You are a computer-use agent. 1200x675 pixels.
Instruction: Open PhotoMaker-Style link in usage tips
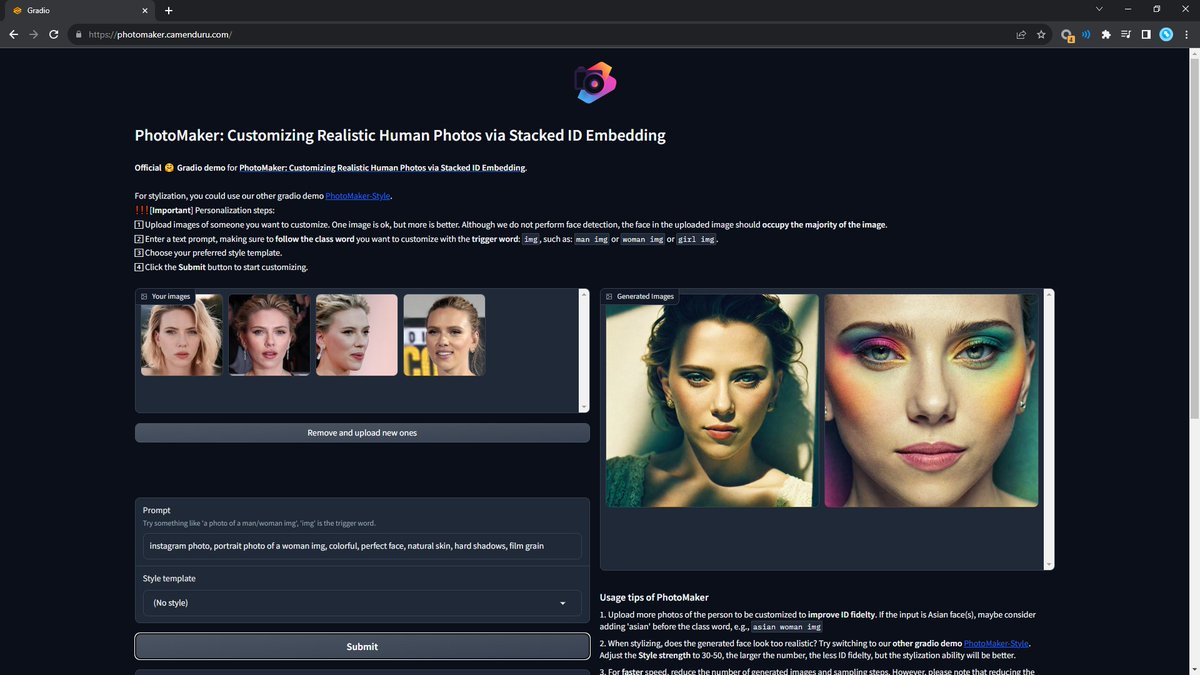pos(996,643)
